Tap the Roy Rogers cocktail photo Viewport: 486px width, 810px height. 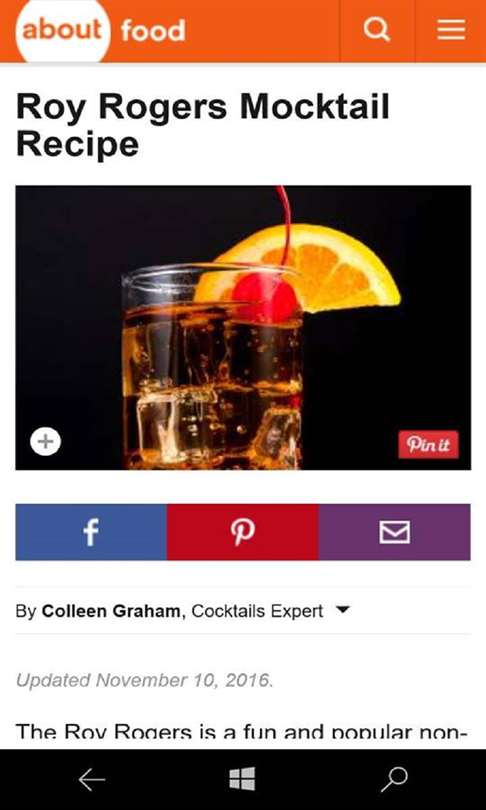tap(243, 328)
